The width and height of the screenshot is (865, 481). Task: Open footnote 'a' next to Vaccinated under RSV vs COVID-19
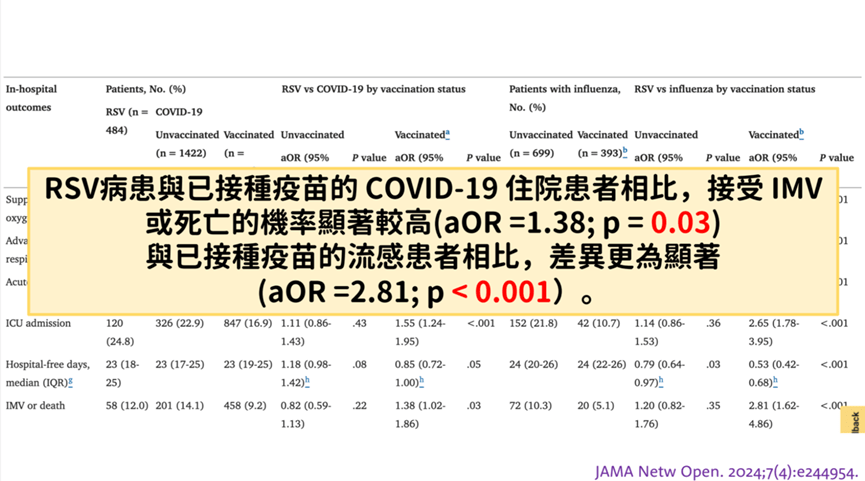coord(447,133)
